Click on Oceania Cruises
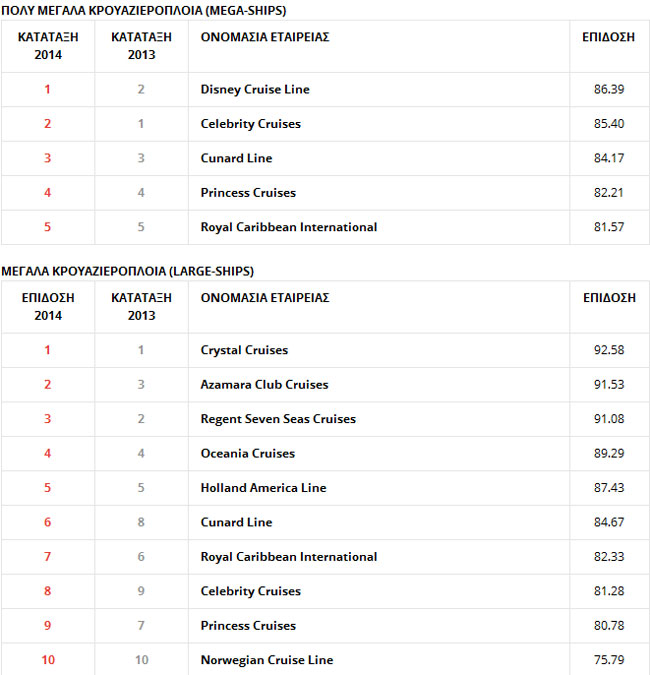The height and width of the screenshot is (675, 650). (x=248, y=453)
